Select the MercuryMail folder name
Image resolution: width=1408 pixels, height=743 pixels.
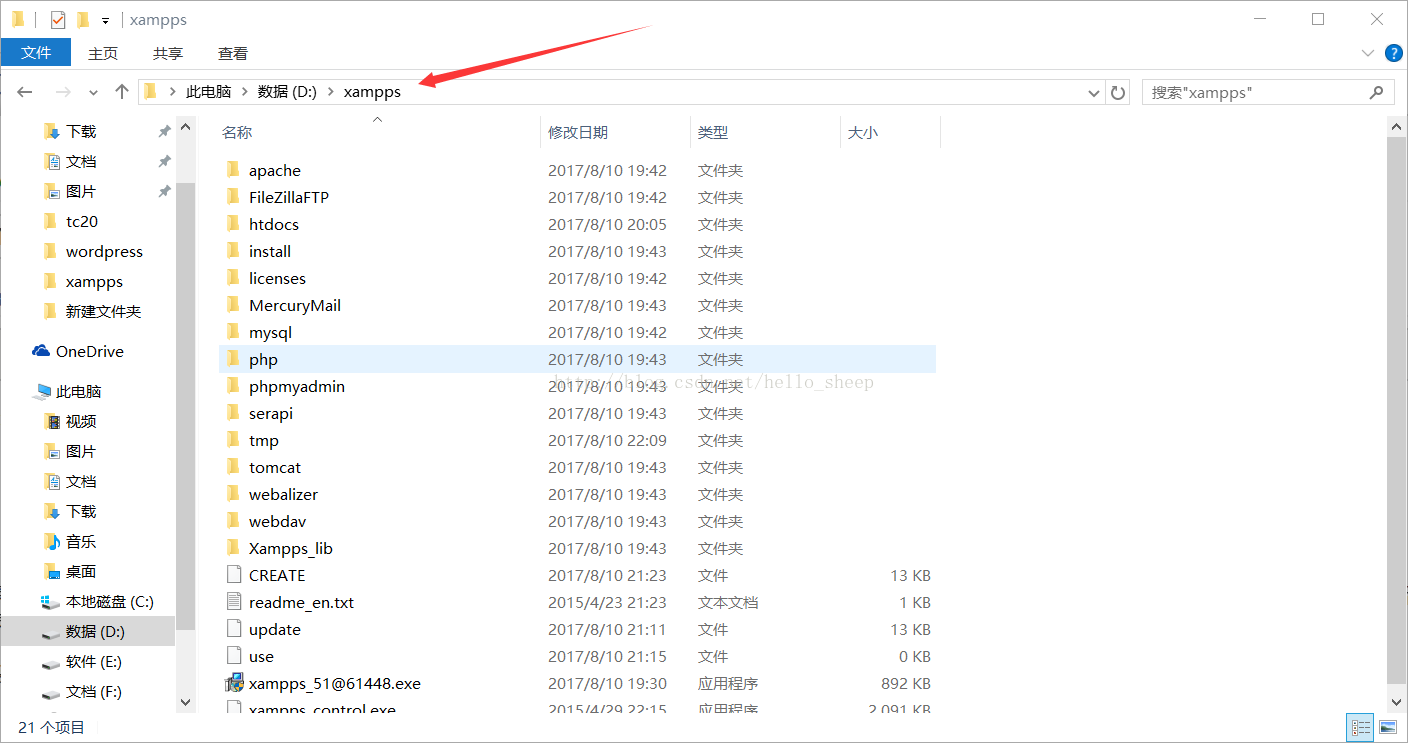click(x=295, y=305)
